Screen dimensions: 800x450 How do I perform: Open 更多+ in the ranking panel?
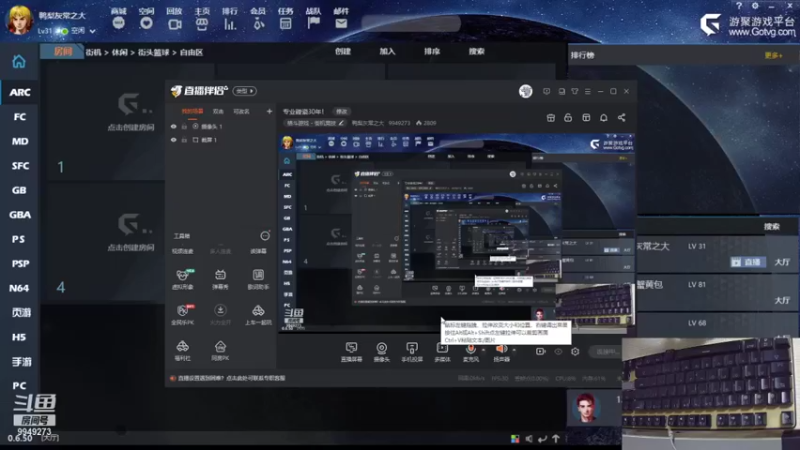tap(773, 55)
